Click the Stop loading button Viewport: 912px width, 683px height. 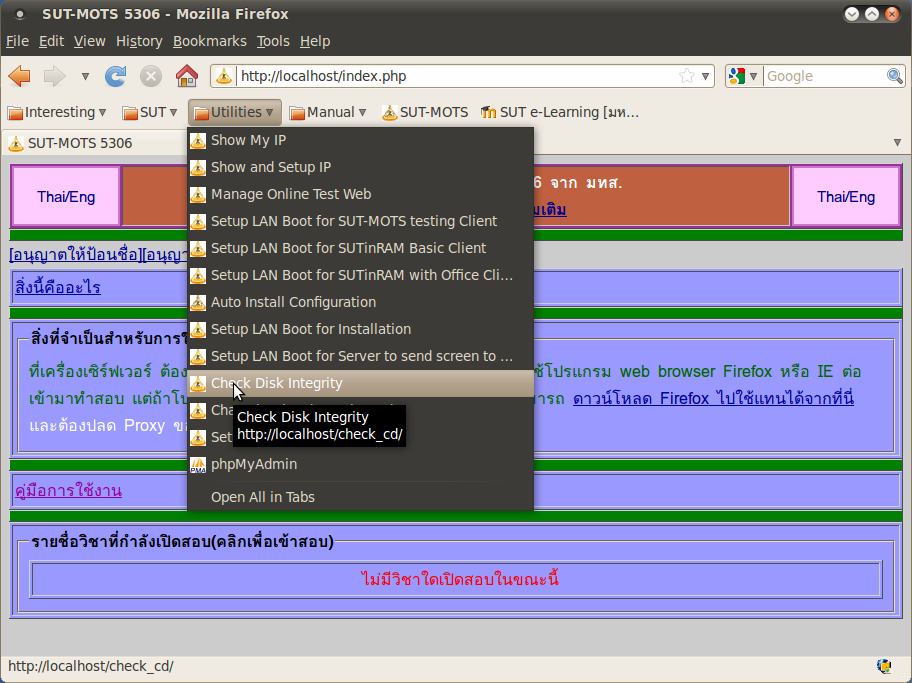pos(151,76)
